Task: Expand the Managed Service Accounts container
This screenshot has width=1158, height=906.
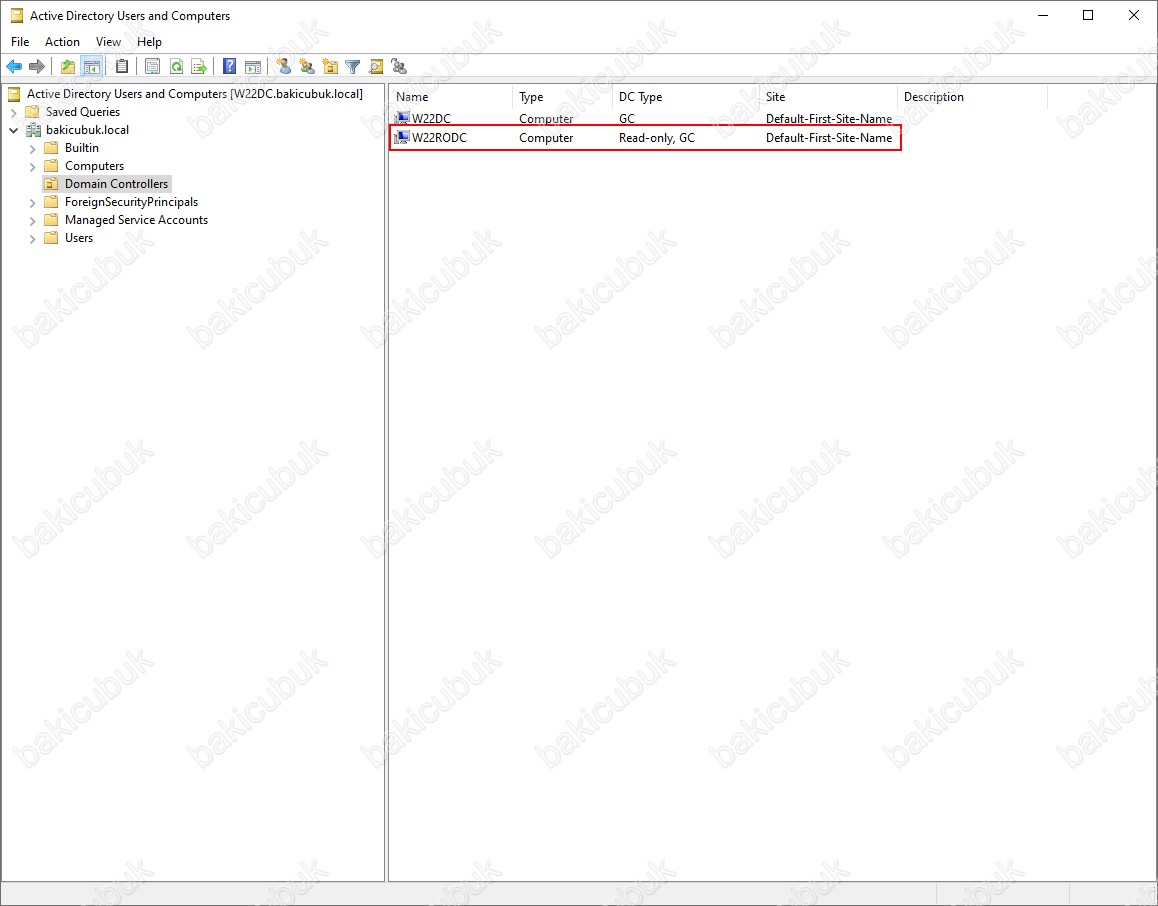Action: point(32,220)
